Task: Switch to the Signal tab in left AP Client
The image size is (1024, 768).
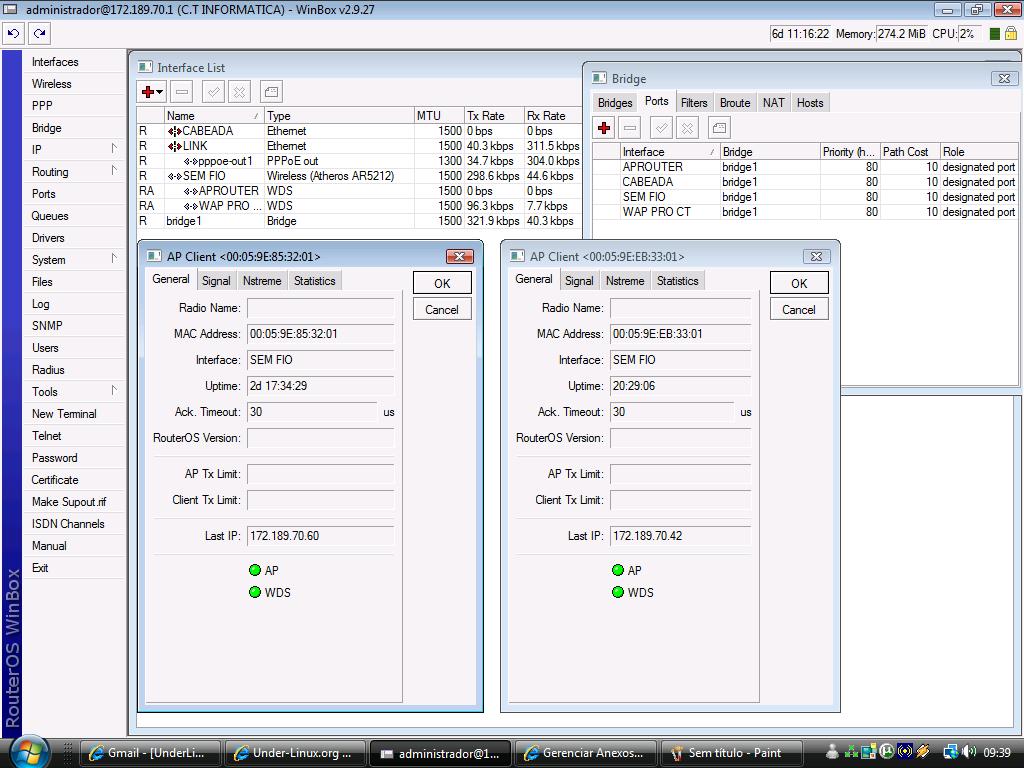Action: 216,281
